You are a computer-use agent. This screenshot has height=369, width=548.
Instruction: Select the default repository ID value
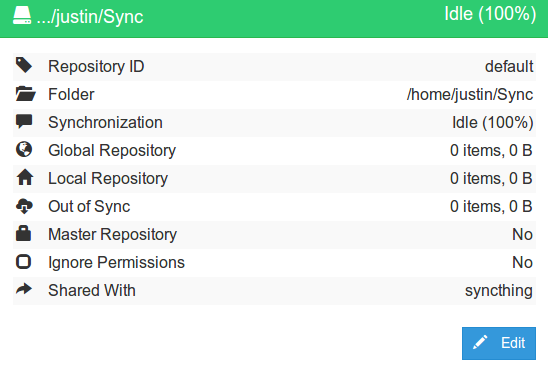click(x=509, y=66)
